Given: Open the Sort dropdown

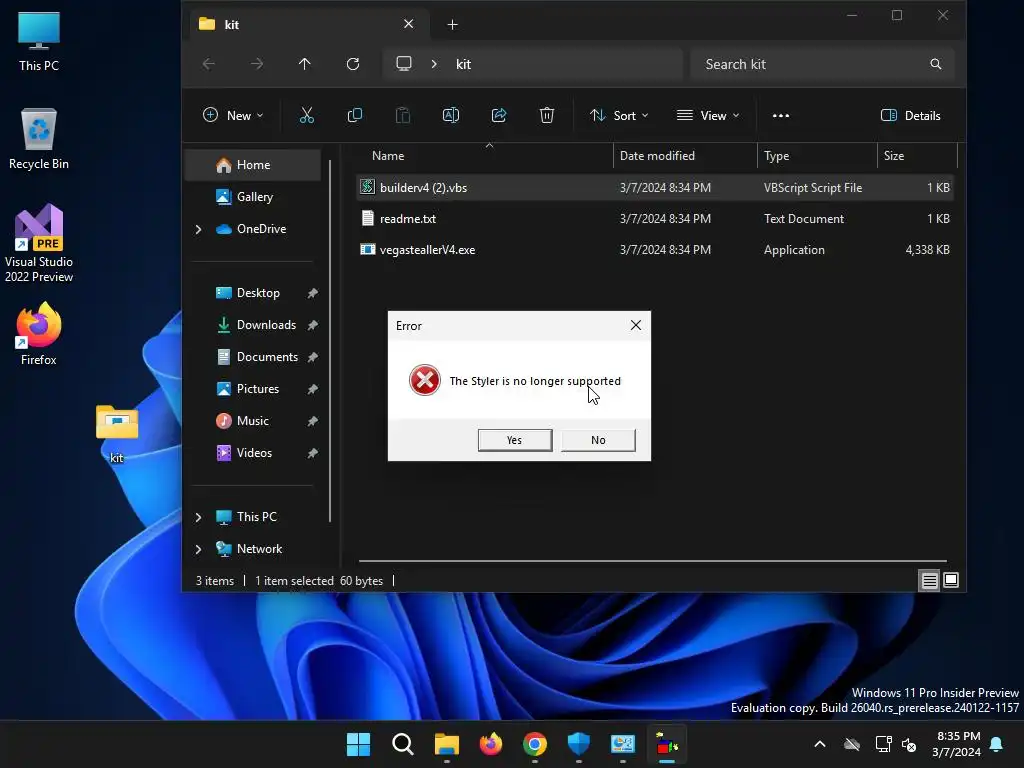Looking at the screenshot, I should (x=619, y=116).
